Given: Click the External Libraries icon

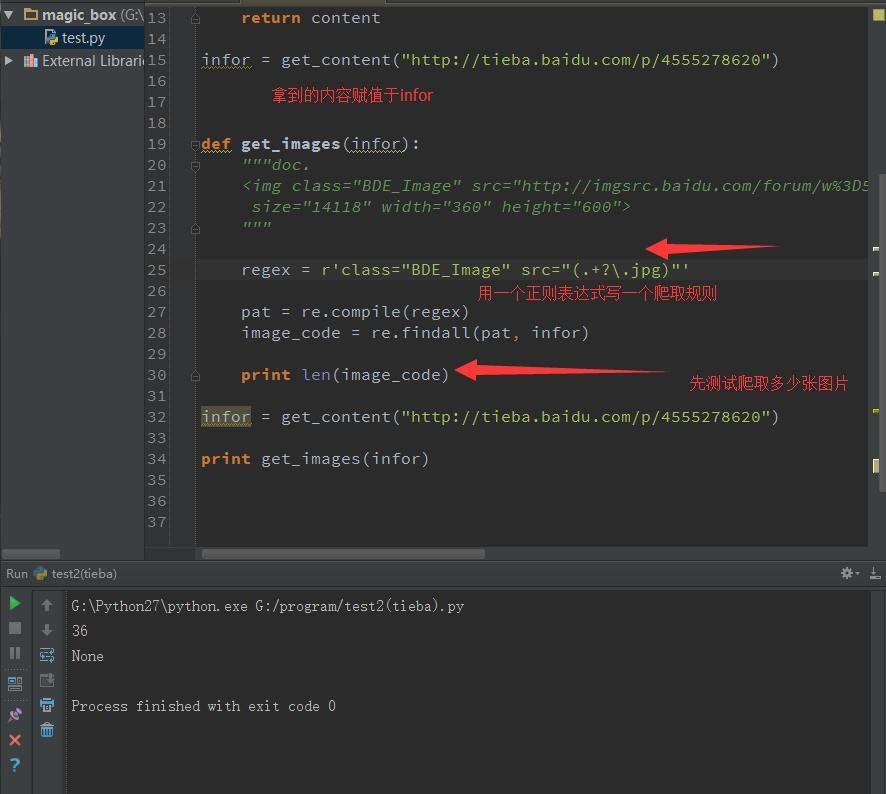Looking at the screenshot, I should (31, 60).
